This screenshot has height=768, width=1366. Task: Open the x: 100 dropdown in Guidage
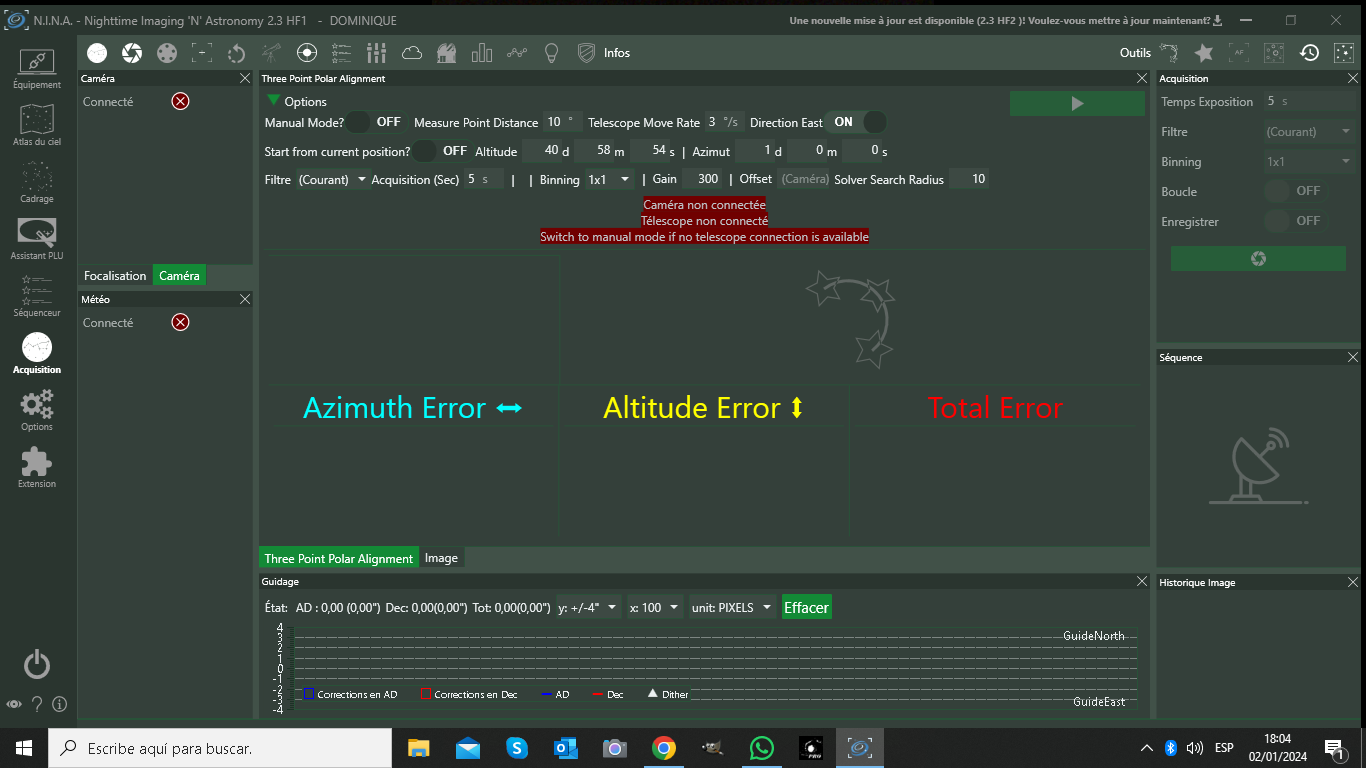click(x=655, y=607)
